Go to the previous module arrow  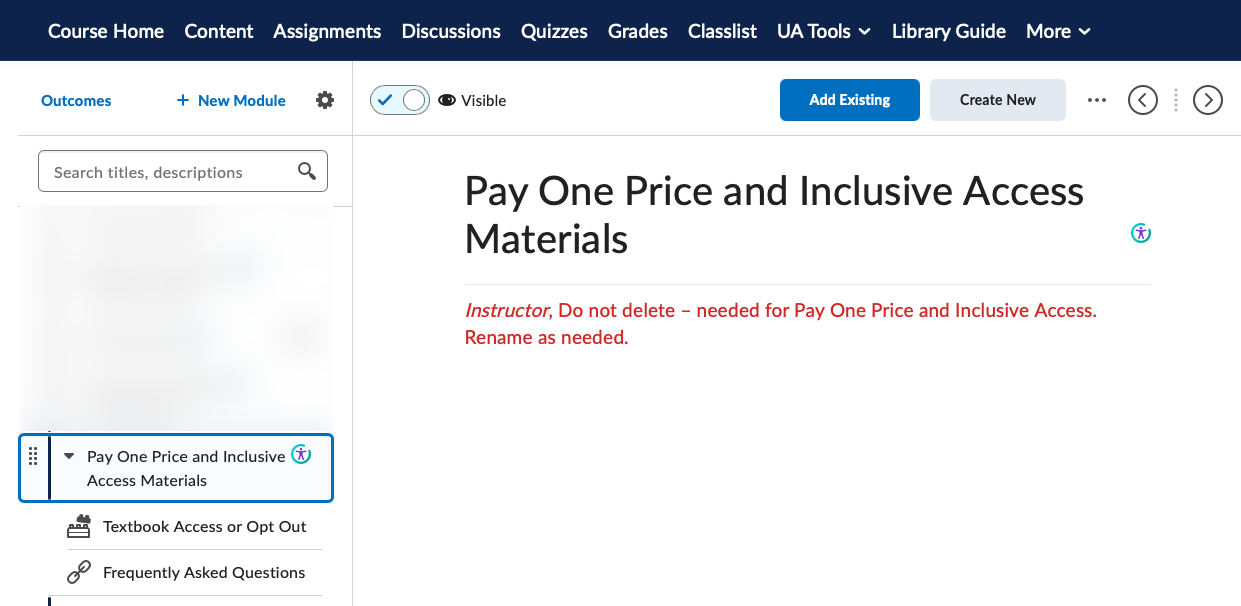coord(1143,100)
